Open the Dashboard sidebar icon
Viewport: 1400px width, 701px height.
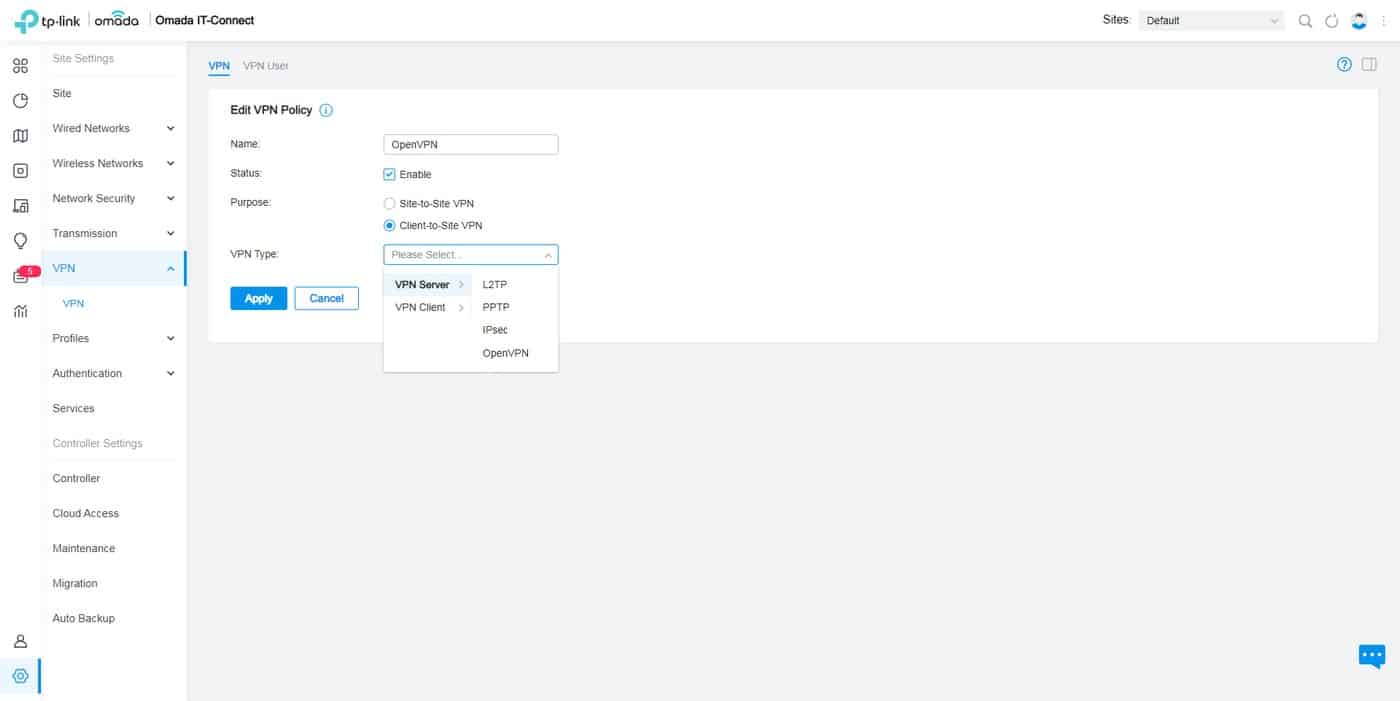point(20,67)
